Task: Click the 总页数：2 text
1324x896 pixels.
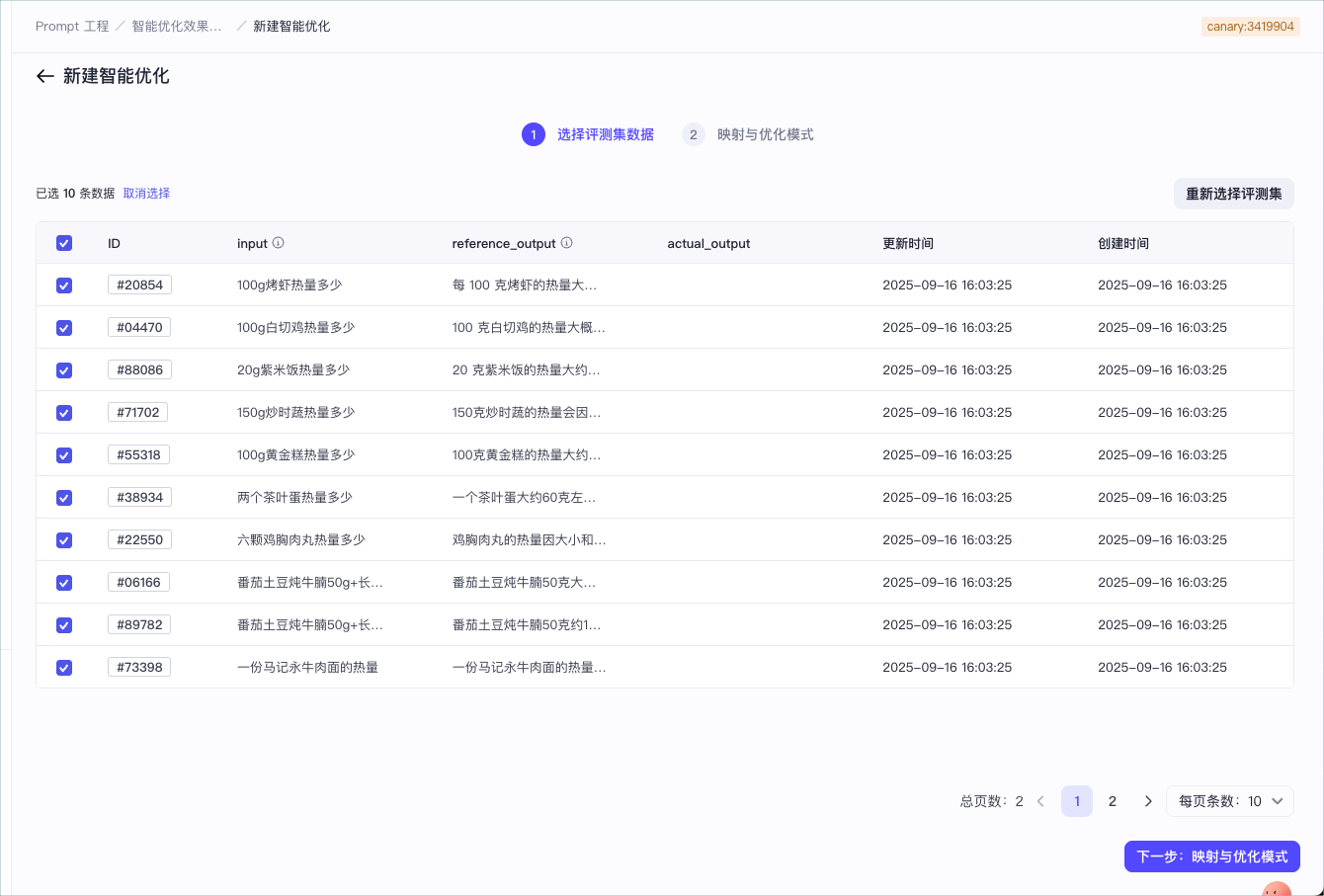Action: coord(992,801)
